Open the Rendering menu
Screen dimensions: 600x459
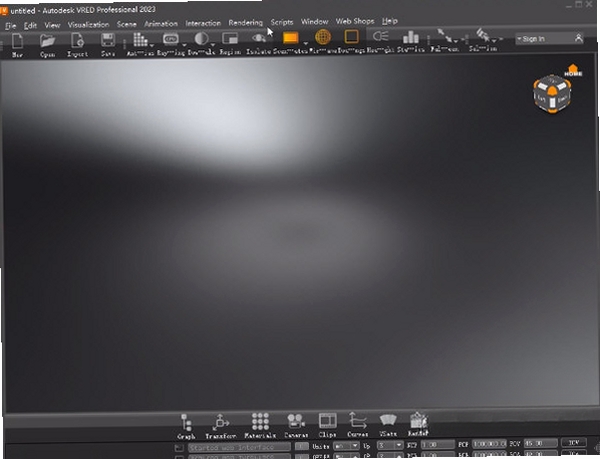pyautogui.click(x=246, y=23)
